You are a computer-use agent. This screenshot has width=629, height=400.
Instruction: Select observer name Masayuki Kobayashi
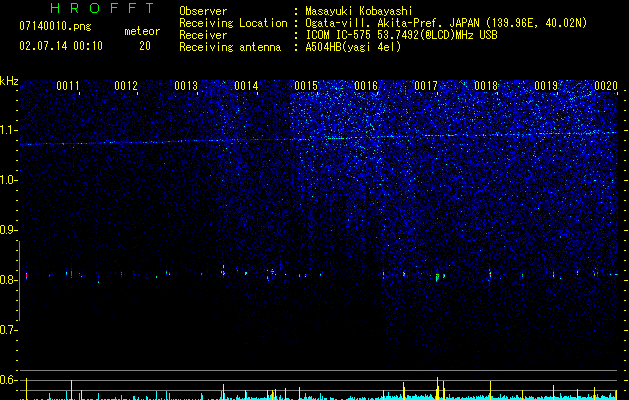point(359,12)
